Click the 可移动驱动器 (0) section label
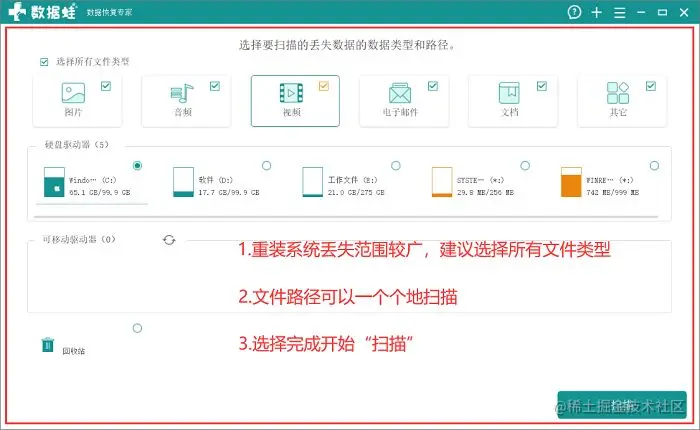700x430 pixels. tap(79, 239)
